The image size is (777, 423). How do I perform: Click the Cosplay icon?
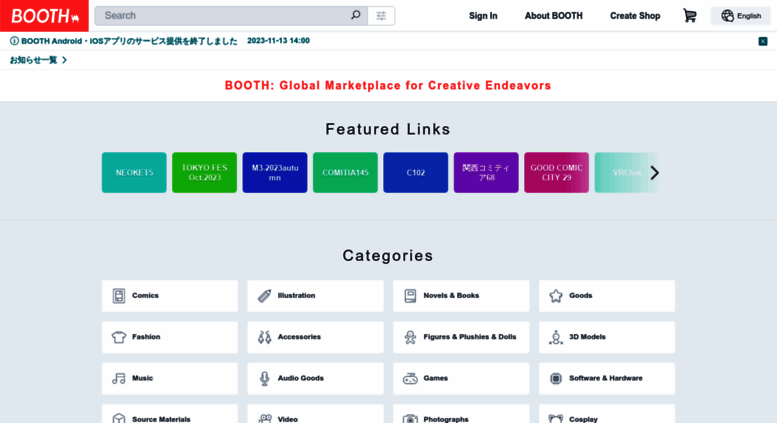555,419
